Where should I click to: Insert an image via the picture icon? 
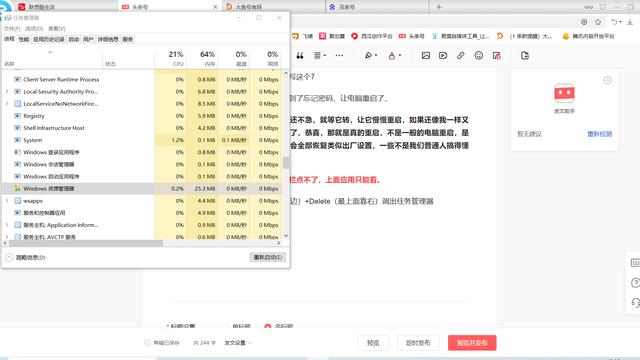(426, 56)
